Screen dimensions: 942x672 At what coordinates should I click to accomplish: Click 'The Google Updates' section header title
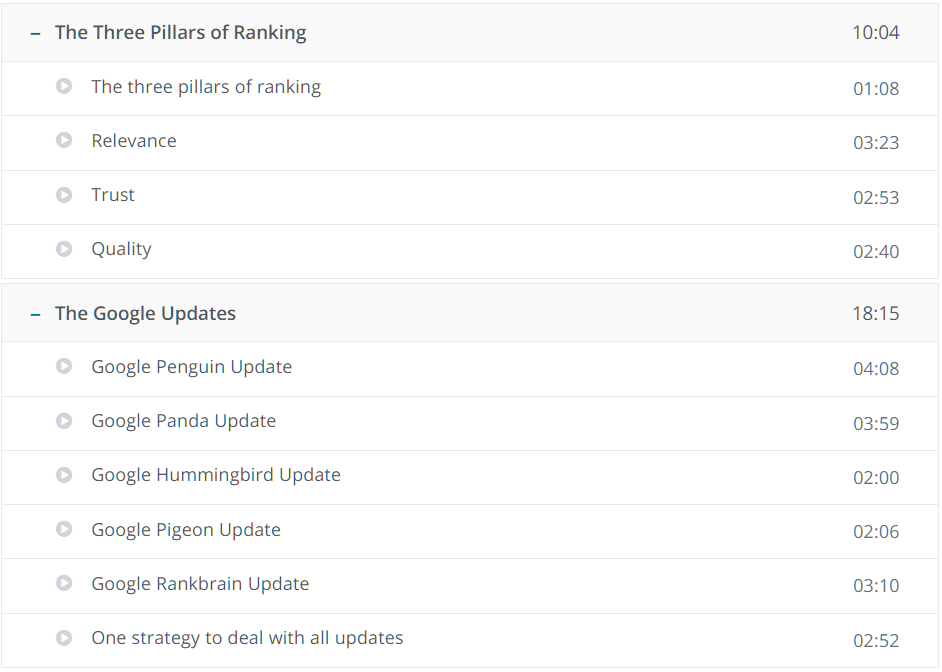click(145, 313)
